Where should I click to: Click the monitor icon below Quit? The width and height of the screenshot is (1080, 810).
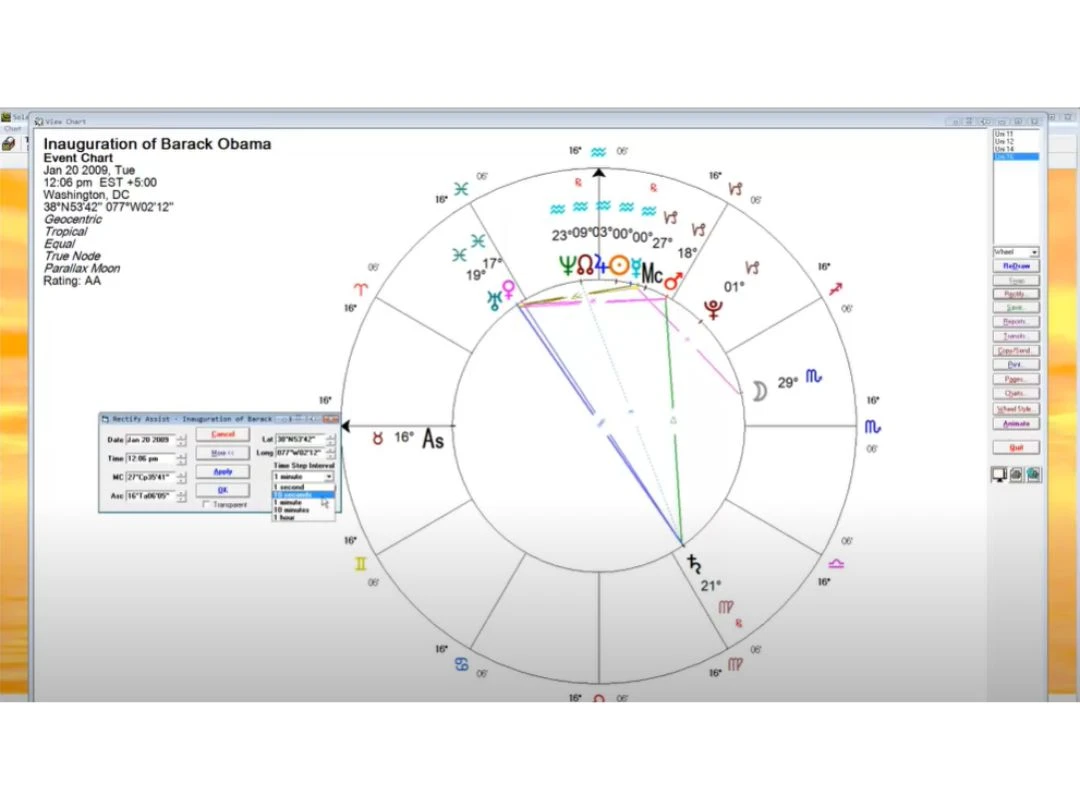(x=999, y=475)
